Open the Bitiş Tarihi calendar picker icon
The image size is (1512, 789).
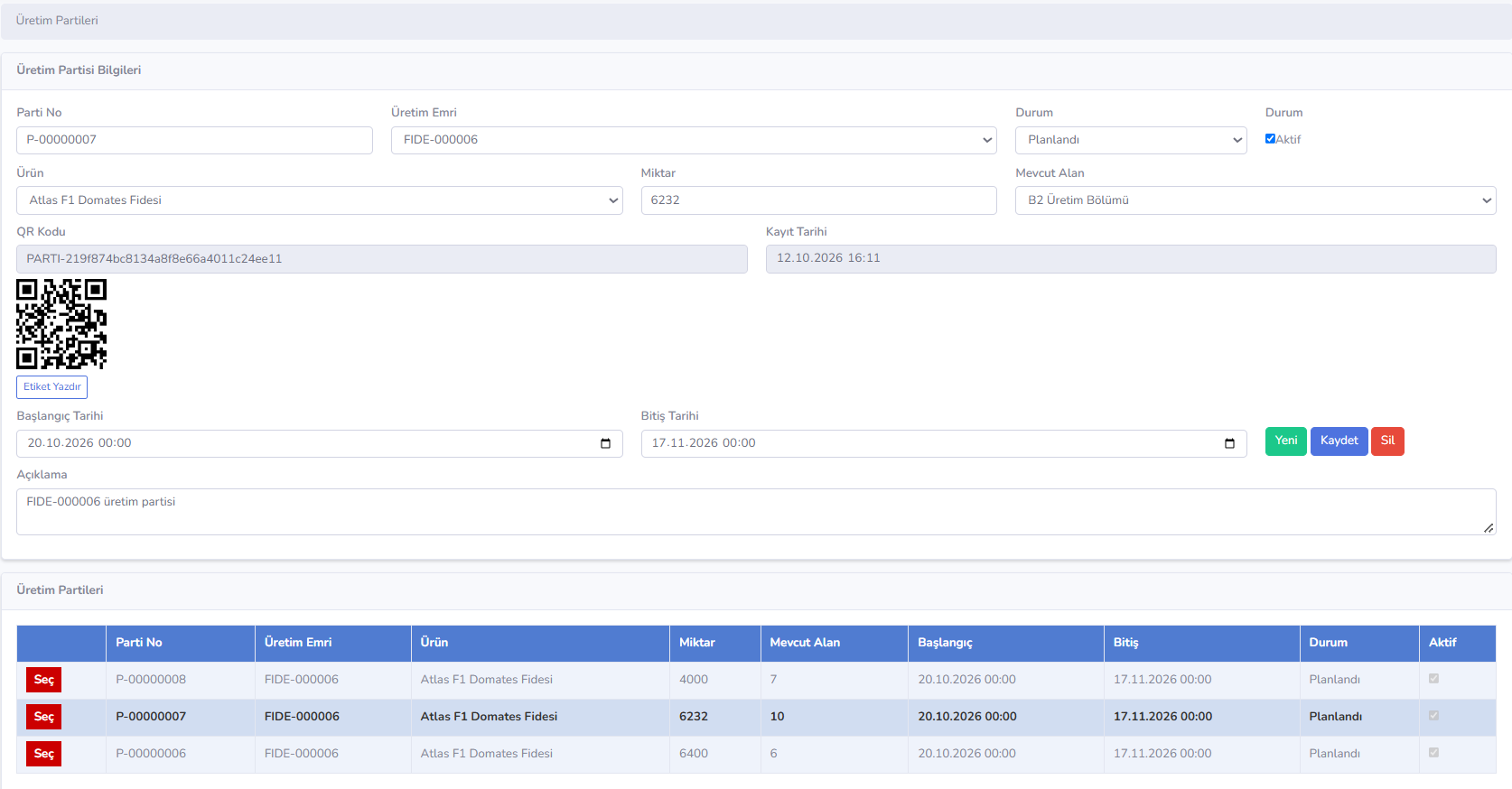click(x=1229, y=443)
